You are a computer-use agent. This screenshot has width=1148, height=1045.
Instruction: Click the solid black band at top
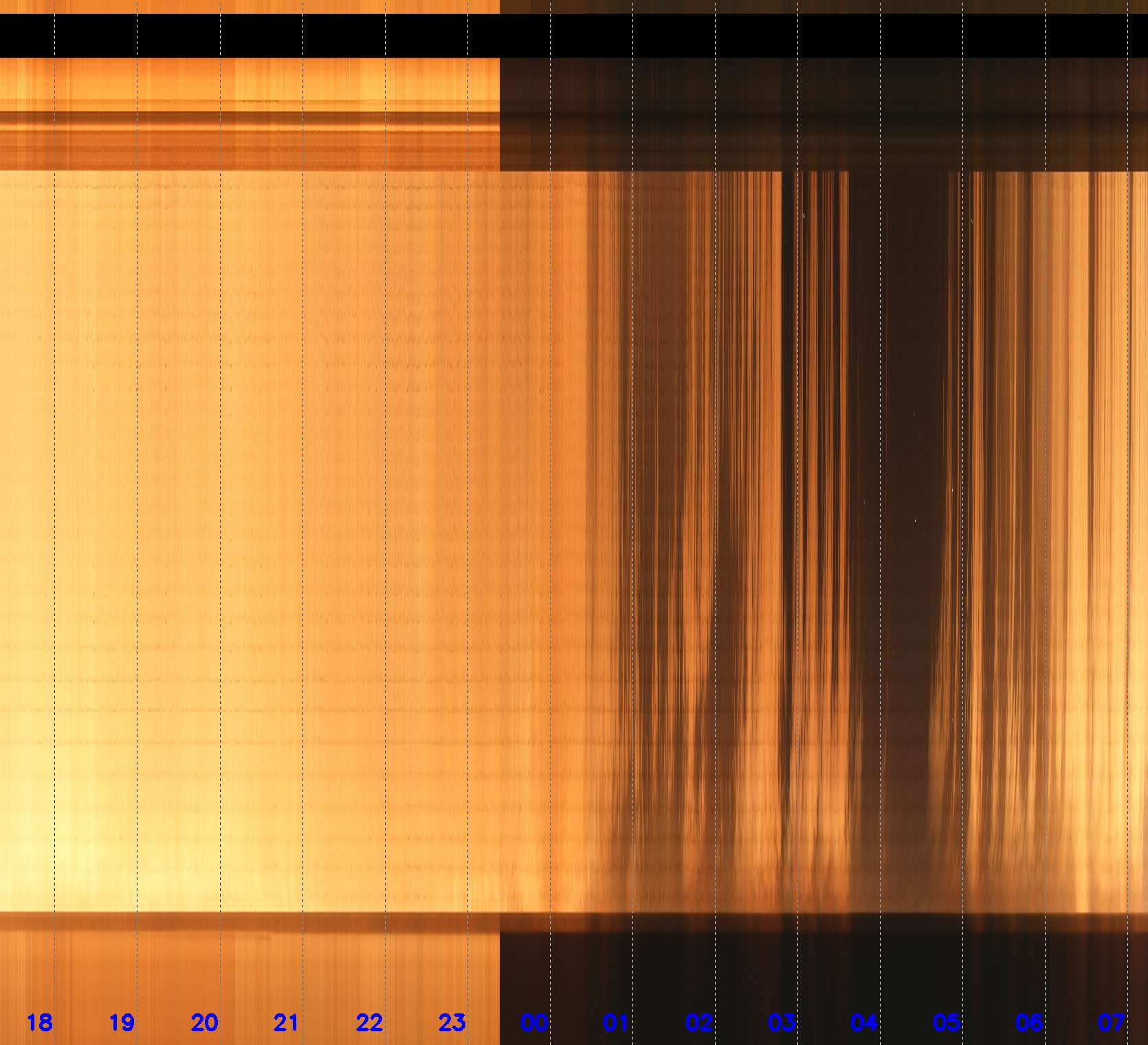(x=574, y=36)
